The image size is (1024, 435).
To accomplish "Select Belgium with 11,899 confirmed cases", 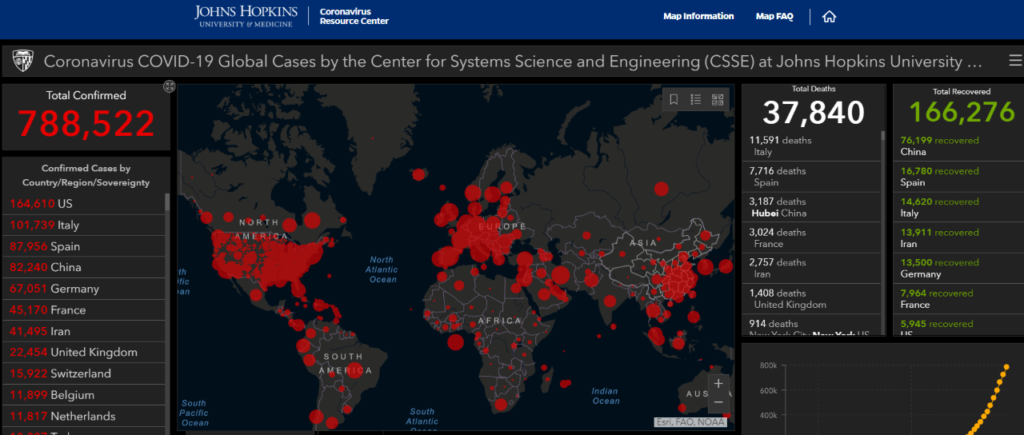I will pos(84,395).
